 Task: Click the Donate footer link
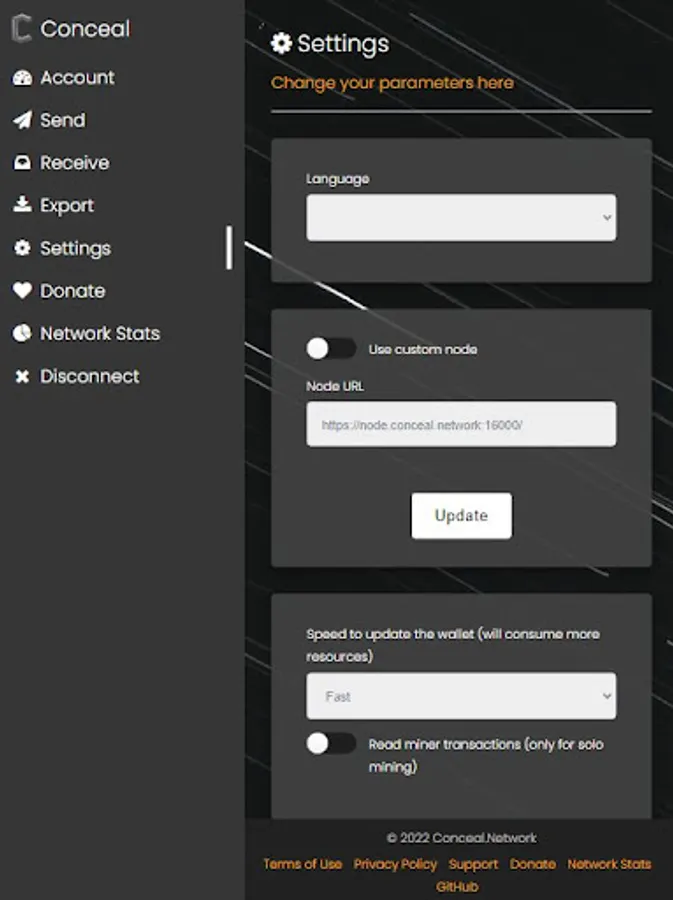533,864
